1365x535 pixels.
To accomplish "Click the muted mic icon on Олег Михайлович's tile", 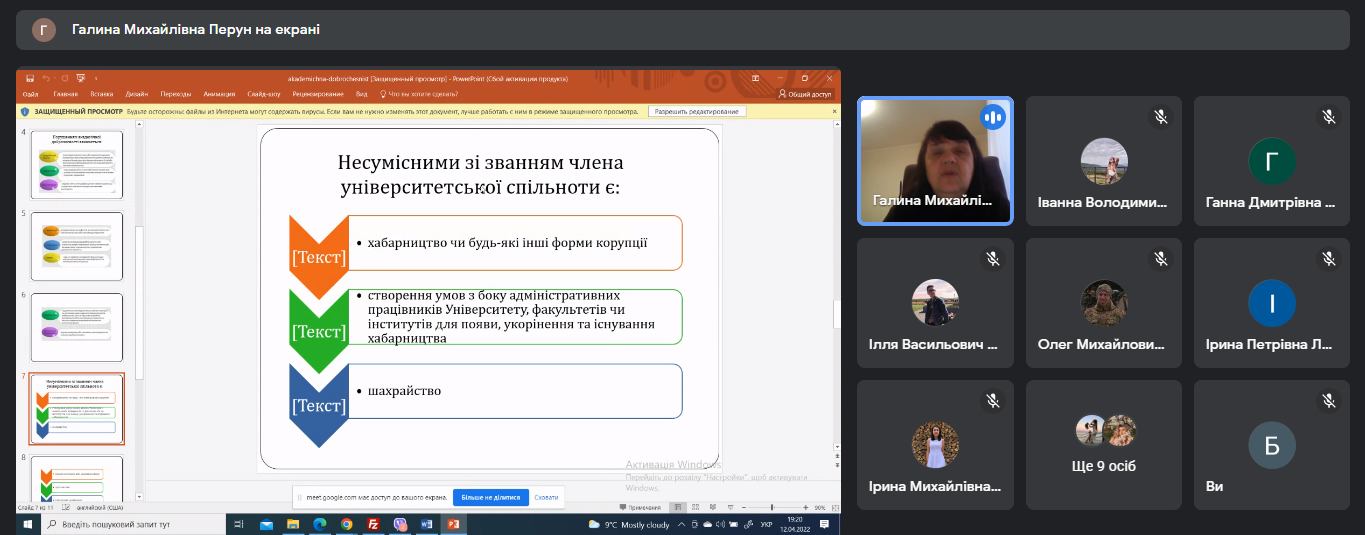I will coord(1161,259).
